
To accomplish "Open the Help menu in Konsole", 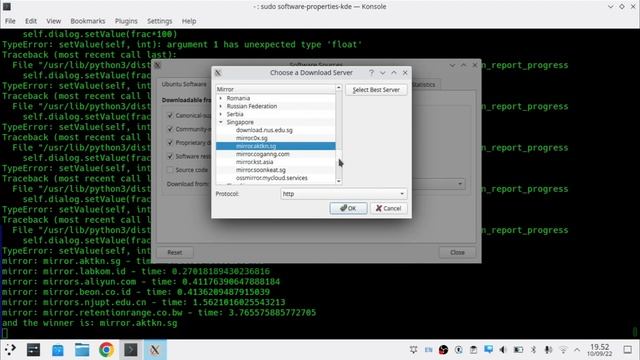I will (x=189, y=21).
